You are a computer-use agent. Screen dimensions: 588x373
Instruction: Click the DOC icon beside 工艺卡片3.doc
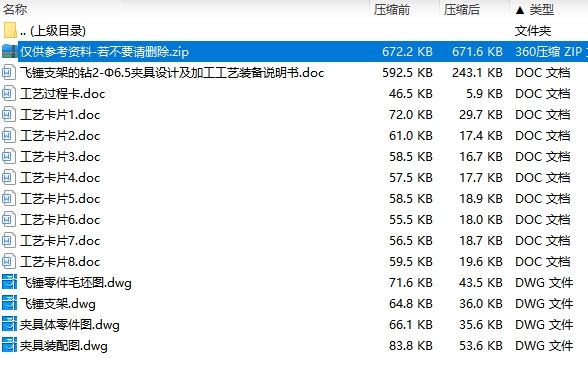point(8,156)
